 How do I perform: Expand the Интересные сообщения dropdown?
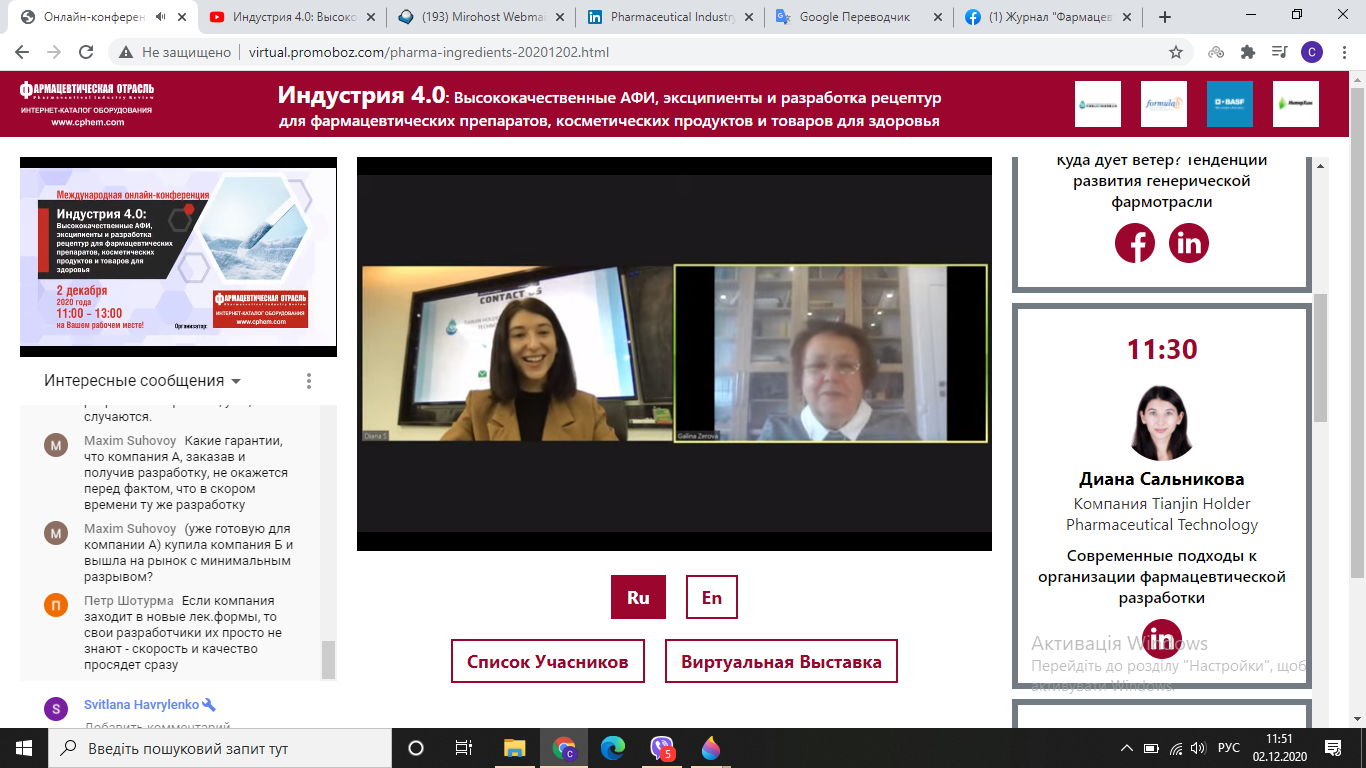click(x=236, y=382)
